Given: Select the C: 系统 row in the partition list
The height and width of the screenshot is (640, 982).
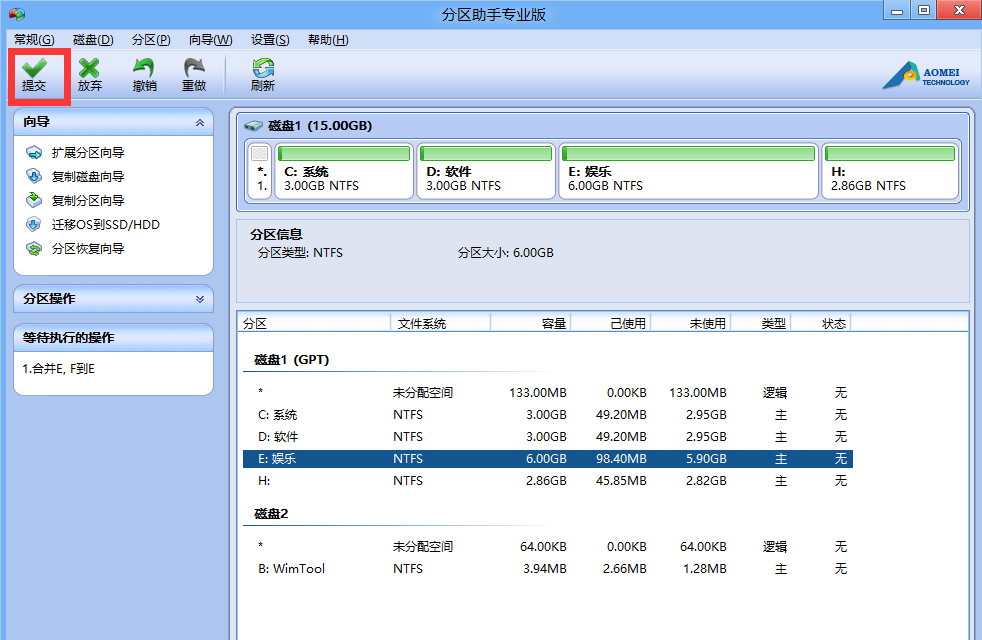Looking at the screenshot, I should tap(548, 415).
